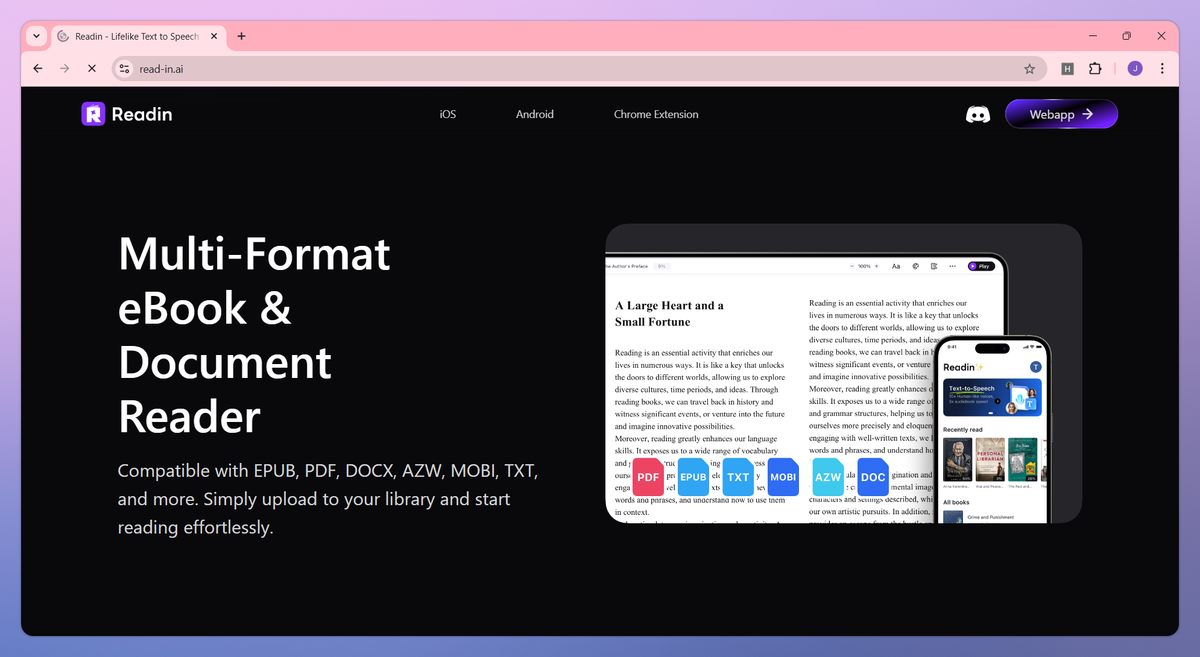Stop page loading with X button
Viewport: 1200px width, 657px height.
[91, 69]
